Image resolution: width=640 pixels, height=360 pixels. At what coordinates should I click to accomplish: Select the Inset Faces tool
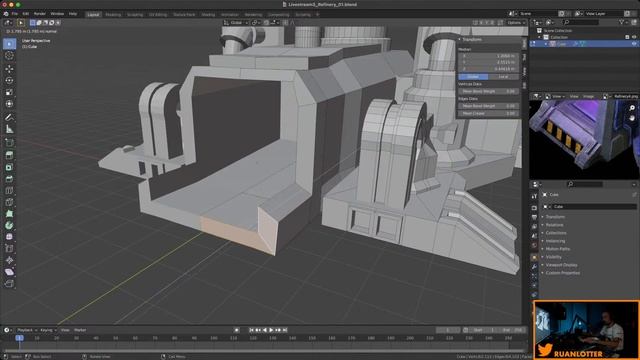[x=9, y=167]
